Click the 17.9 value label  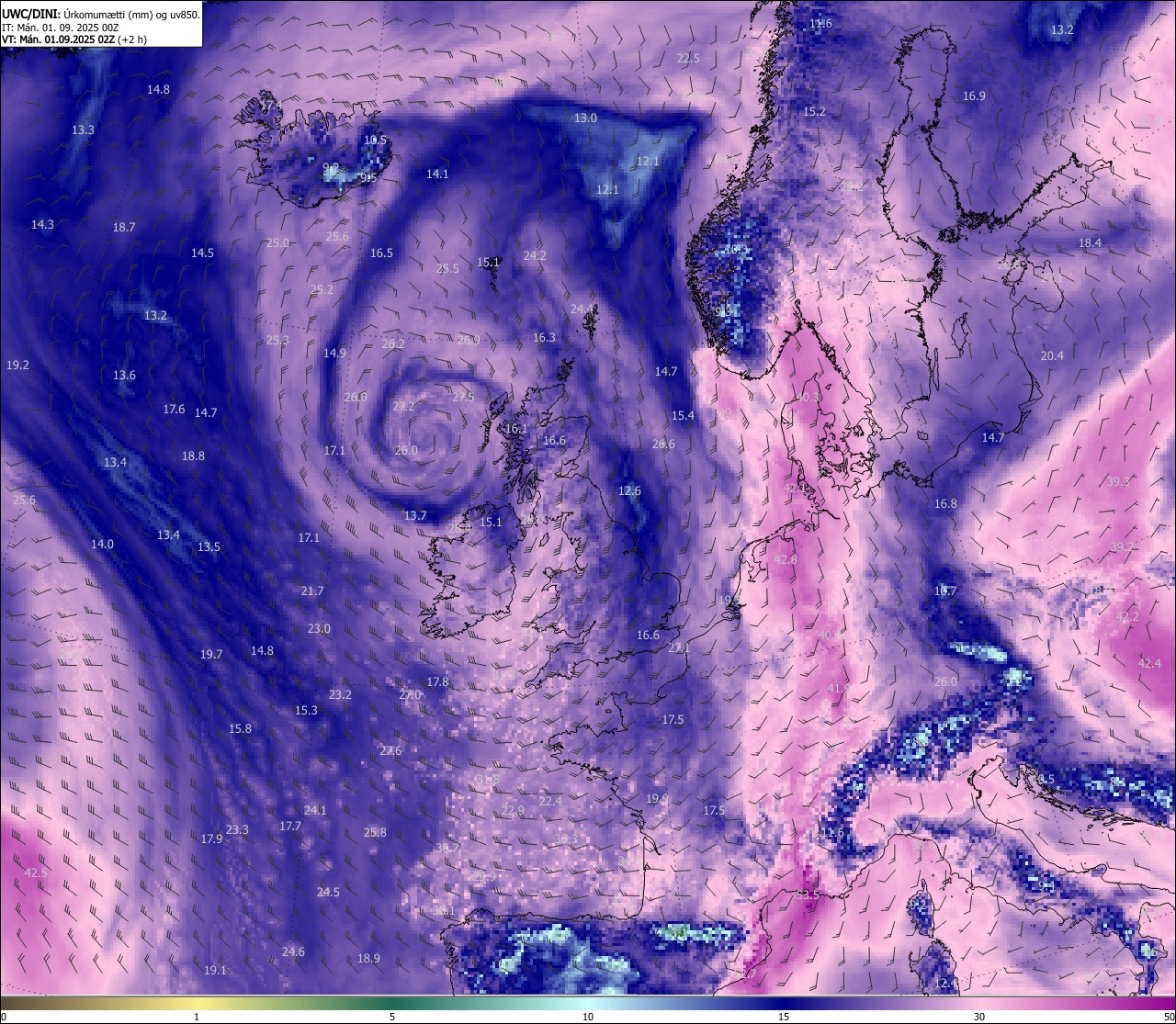[x=211, y=838]
